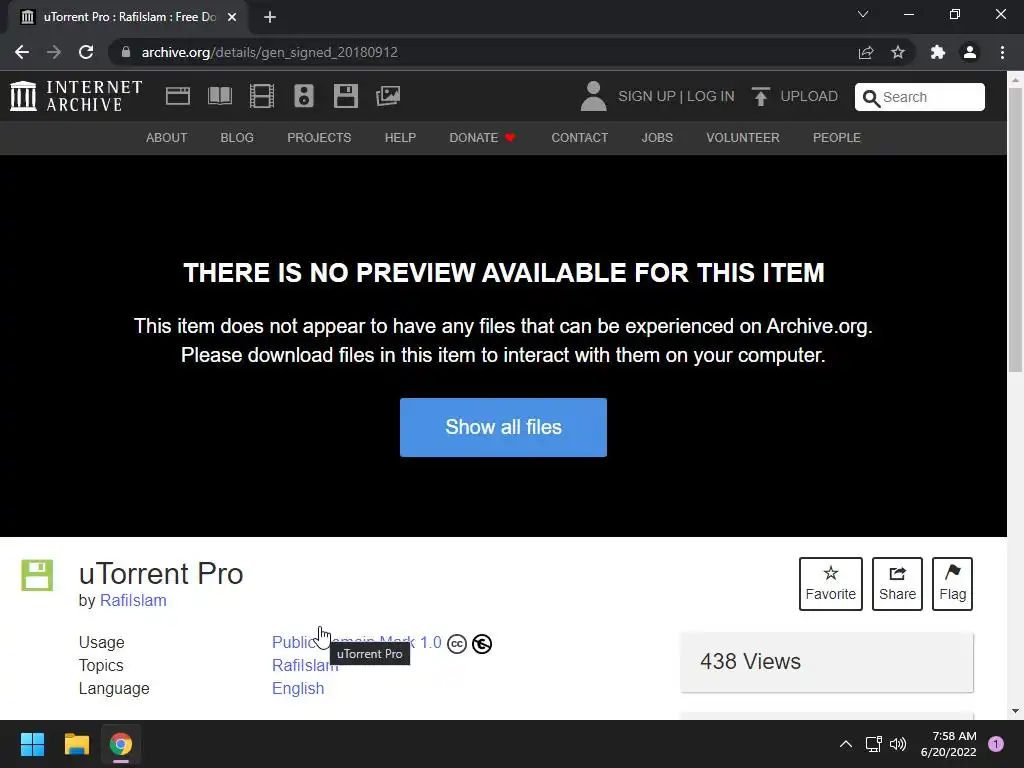This screenshot has height=768, width=1024.
Task: Open the CONTACT menu item
Action: pyautogui.click(x=579, y=138)
